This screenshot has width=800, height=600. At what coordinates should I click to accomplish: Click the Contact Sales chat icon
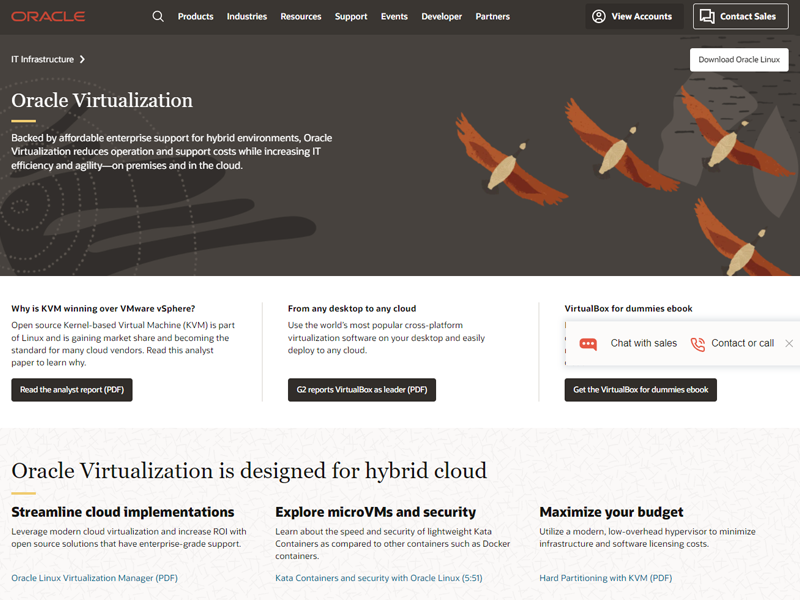(x=707, y=17)
